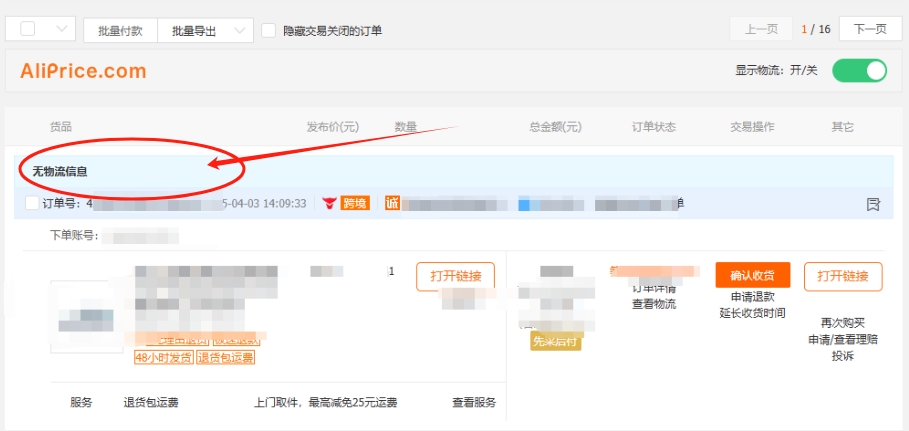Tick the select-all checkbox at top left

tap(27, 29)
